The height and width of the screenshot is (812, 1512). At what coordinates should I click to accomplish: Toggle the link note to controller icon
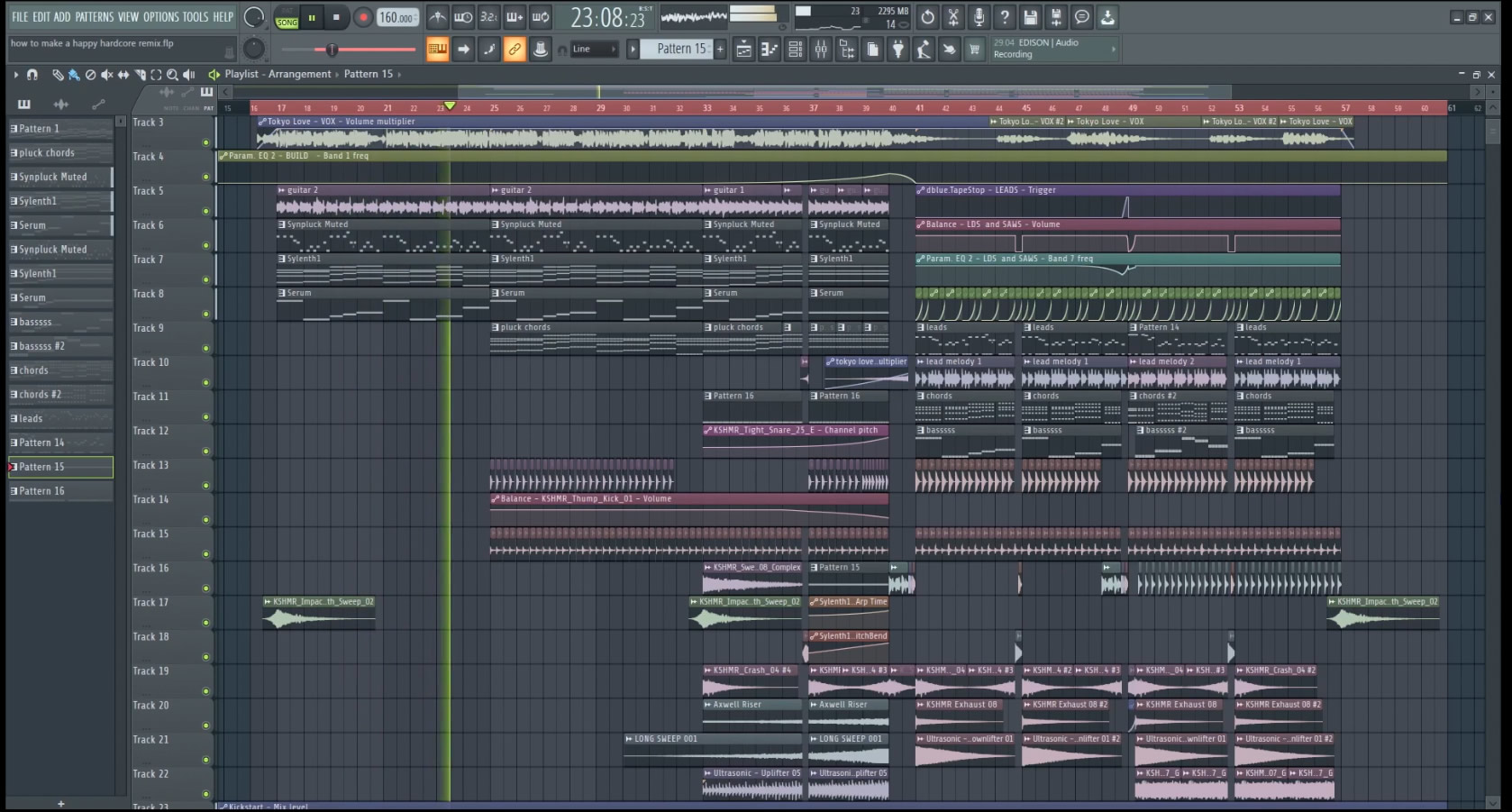pyautogui.click(x=515, y=50)
